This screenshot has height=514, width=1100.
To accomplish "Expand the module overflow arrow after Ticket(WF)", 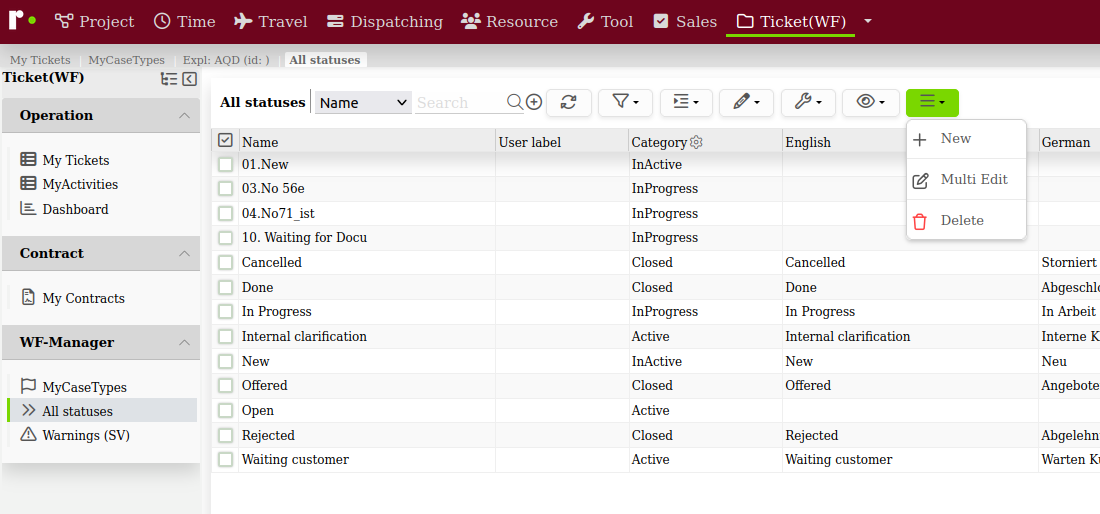I will click(x=868, y=22).
